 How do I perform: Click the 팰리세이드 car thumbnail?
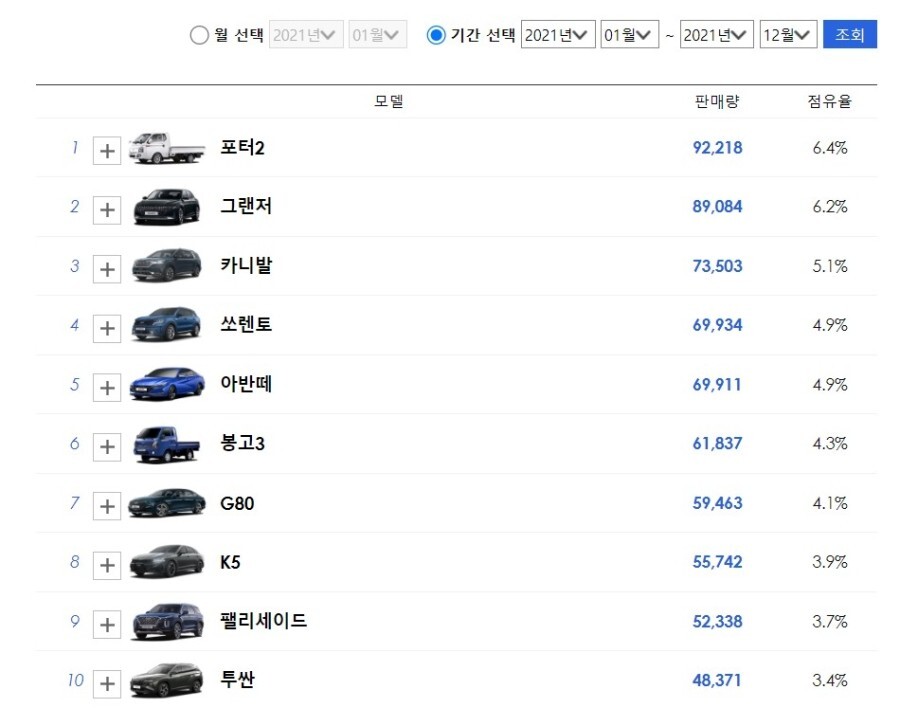[x=168, y=622]
